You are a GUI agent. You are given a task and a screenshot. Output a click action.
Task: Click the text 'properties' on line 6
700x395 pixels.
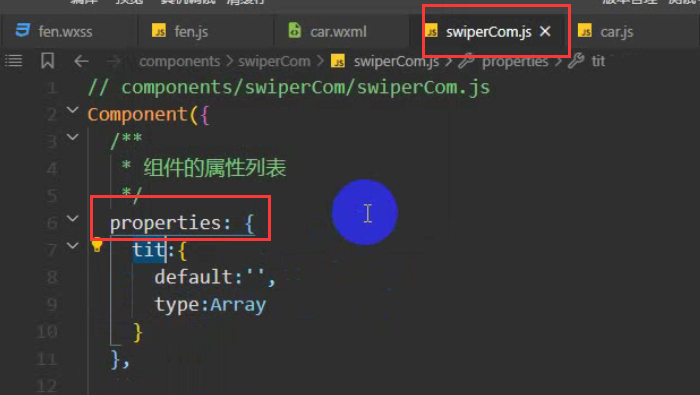coord(166,223)
